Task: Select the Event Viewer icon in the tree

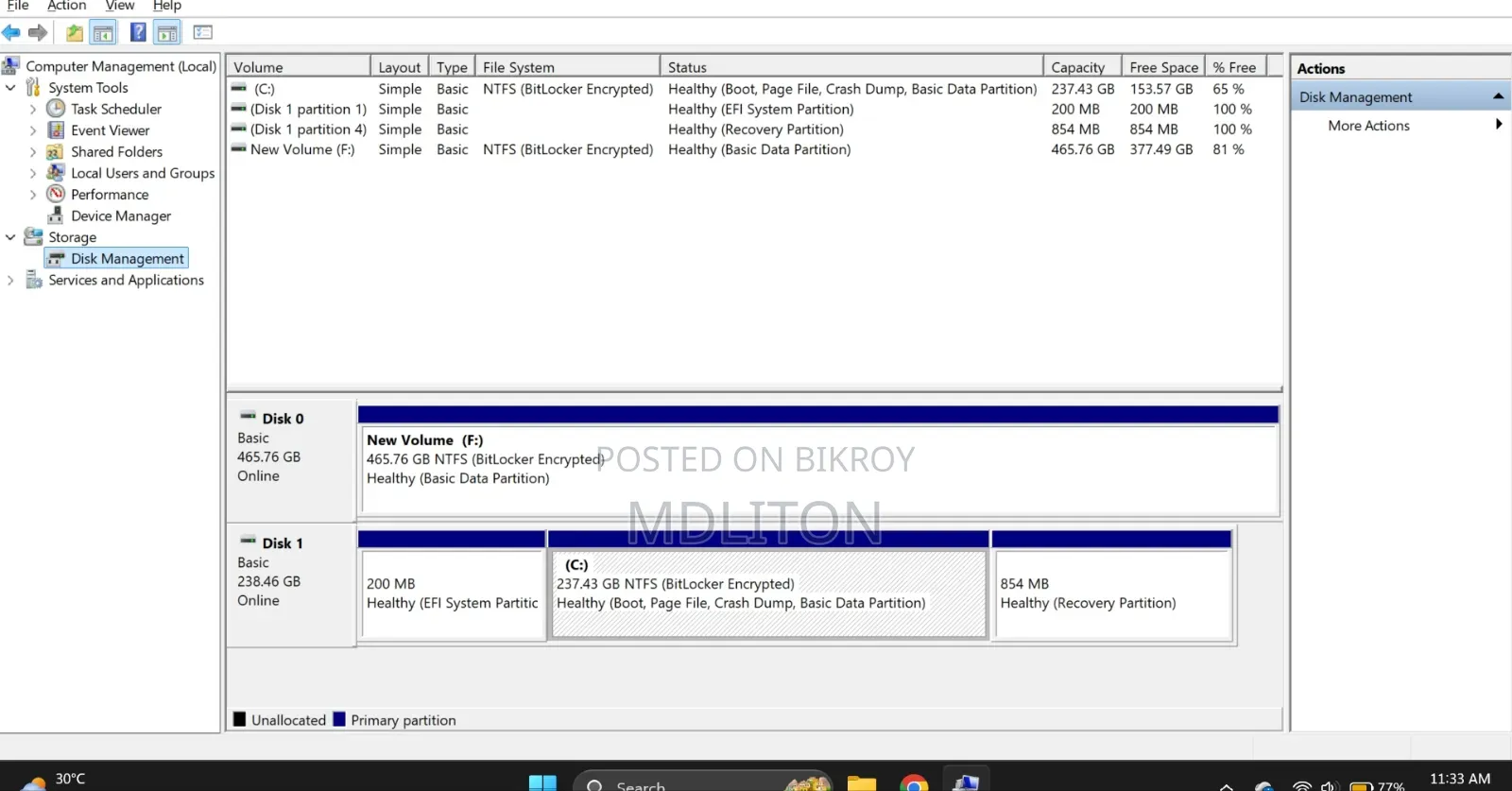Action: coord(57,130)
